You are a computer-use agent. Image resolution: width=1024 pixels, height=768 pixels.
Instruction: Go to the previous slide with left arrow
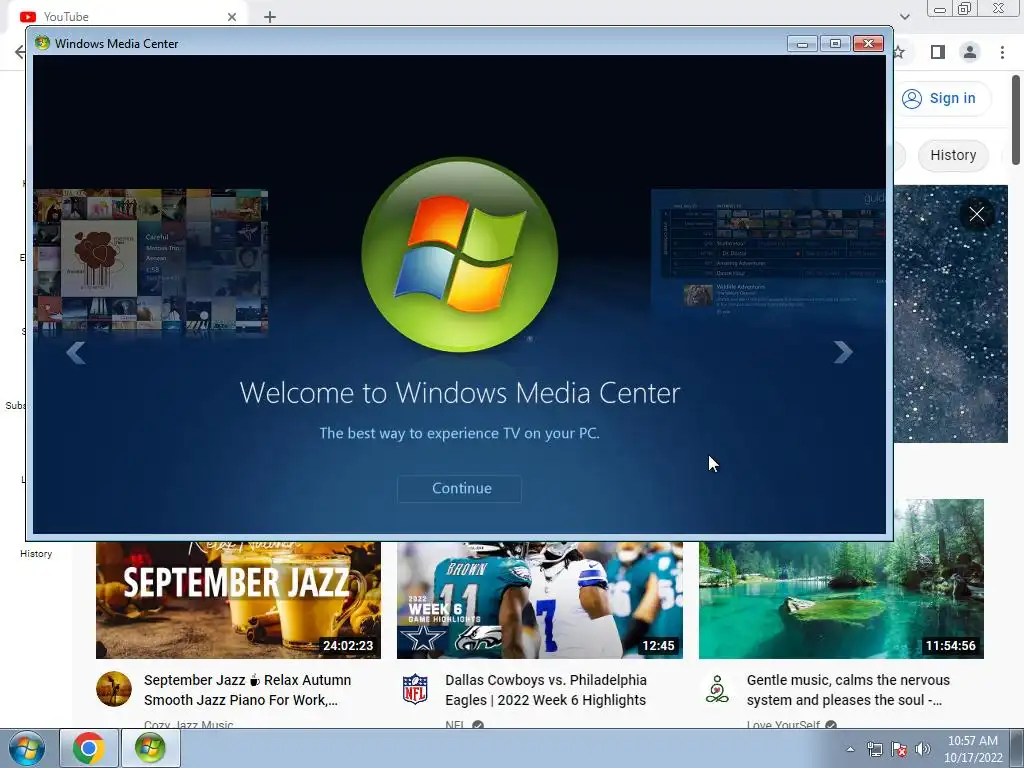click(x=76, y=352)
